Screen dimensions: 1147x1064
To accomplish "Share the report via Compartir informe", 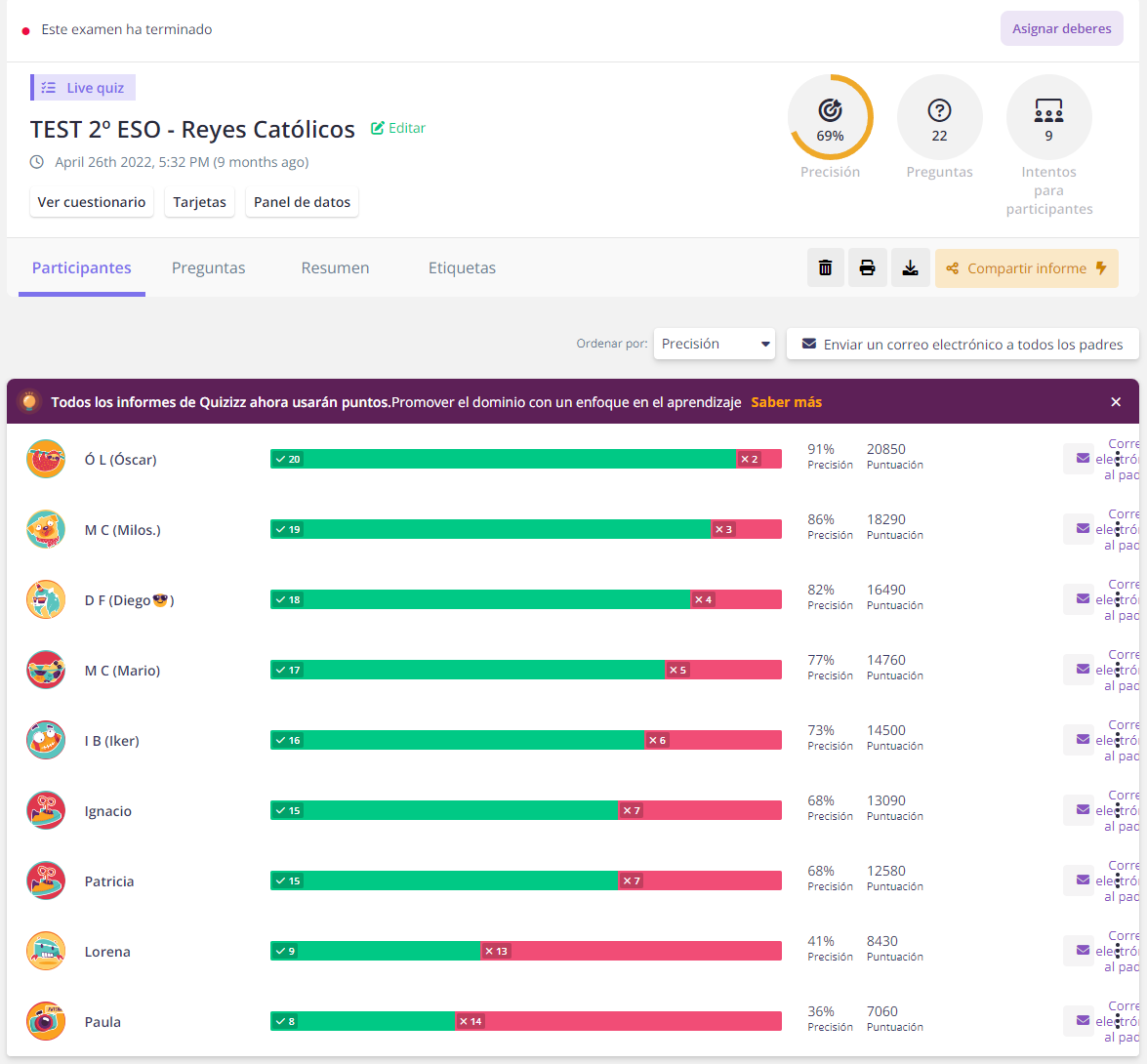I will click(x=1026, y=268).
